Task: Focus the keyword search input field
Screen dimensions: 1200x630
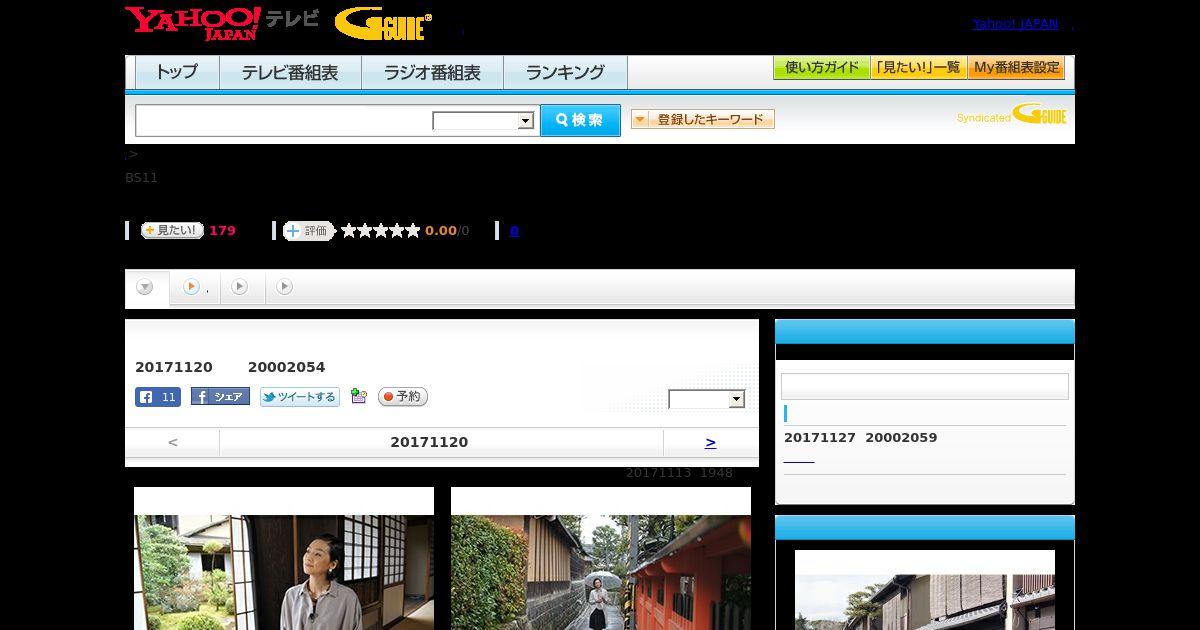Action: point(284,120)
